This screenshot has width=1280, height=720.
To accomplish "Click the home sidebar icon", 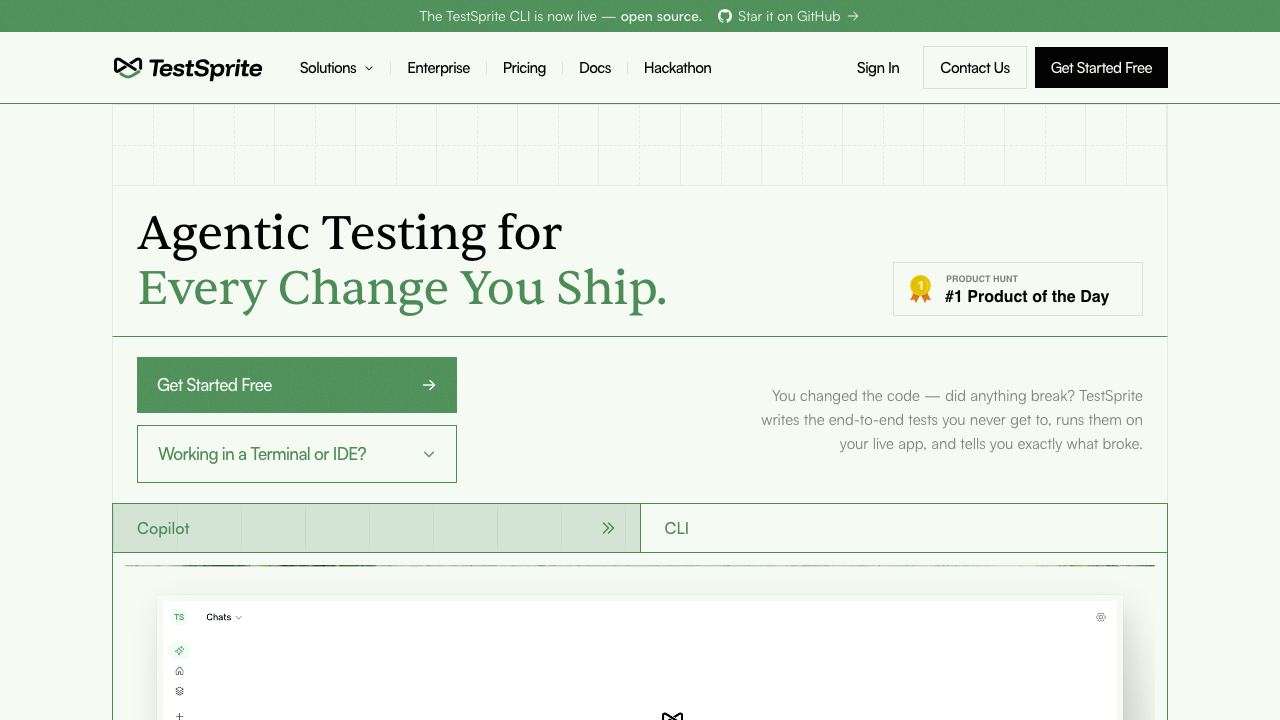I will click(x=179, y=671).
